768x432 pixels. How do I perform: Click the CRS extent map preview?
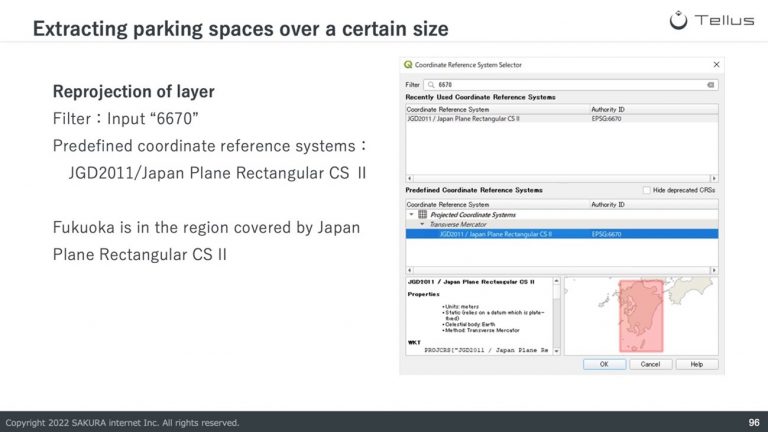pos(641,316)
